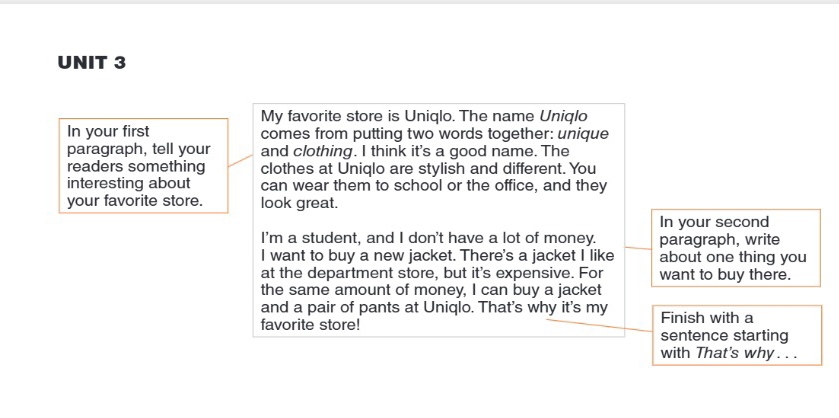Click the 'In your first paragraph' callout box
This screenshot has width=839, height=418.
140,166
